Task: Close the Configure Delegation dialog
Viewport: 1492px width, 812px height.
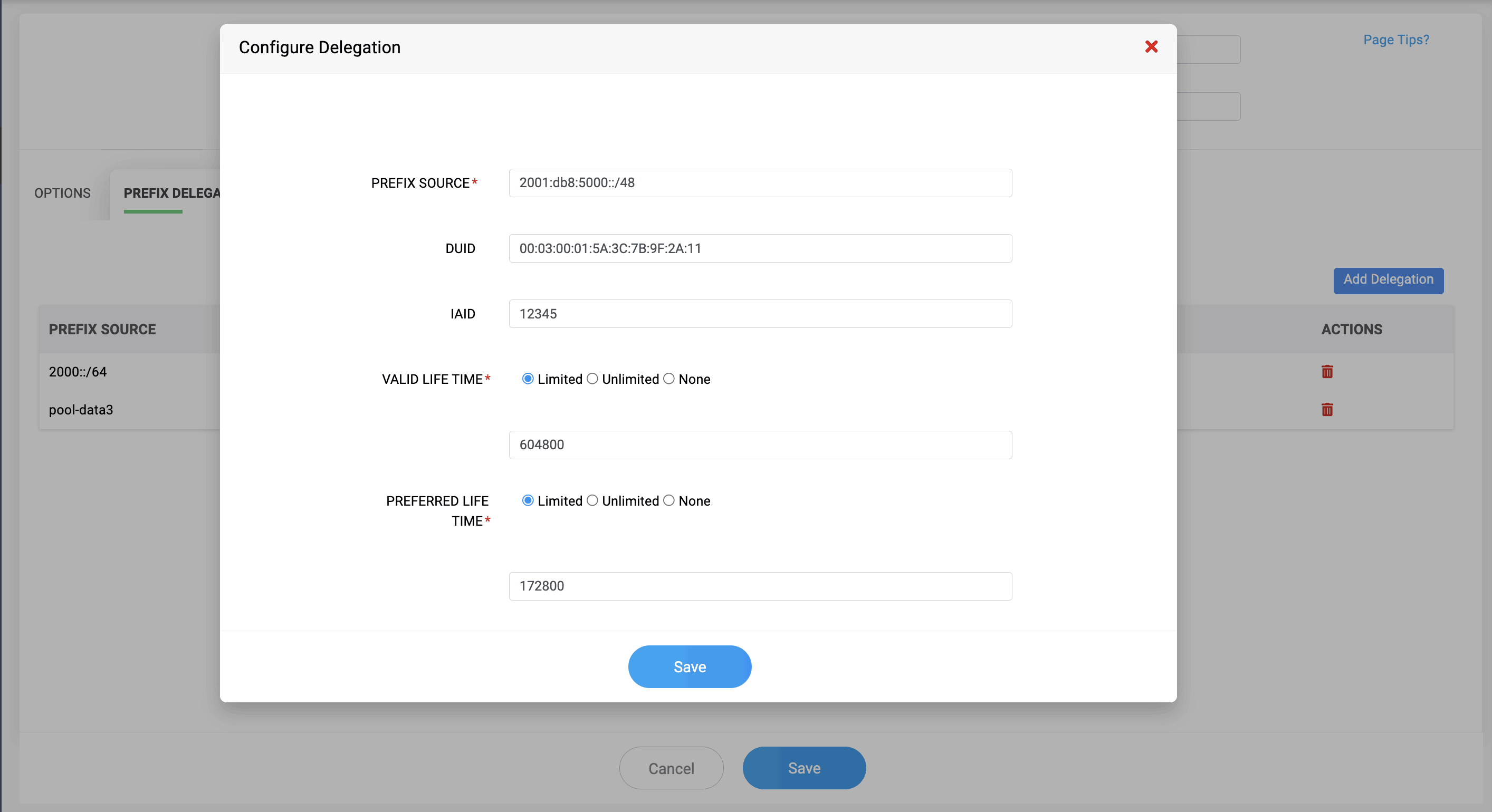Action: tap(1151, 47)
